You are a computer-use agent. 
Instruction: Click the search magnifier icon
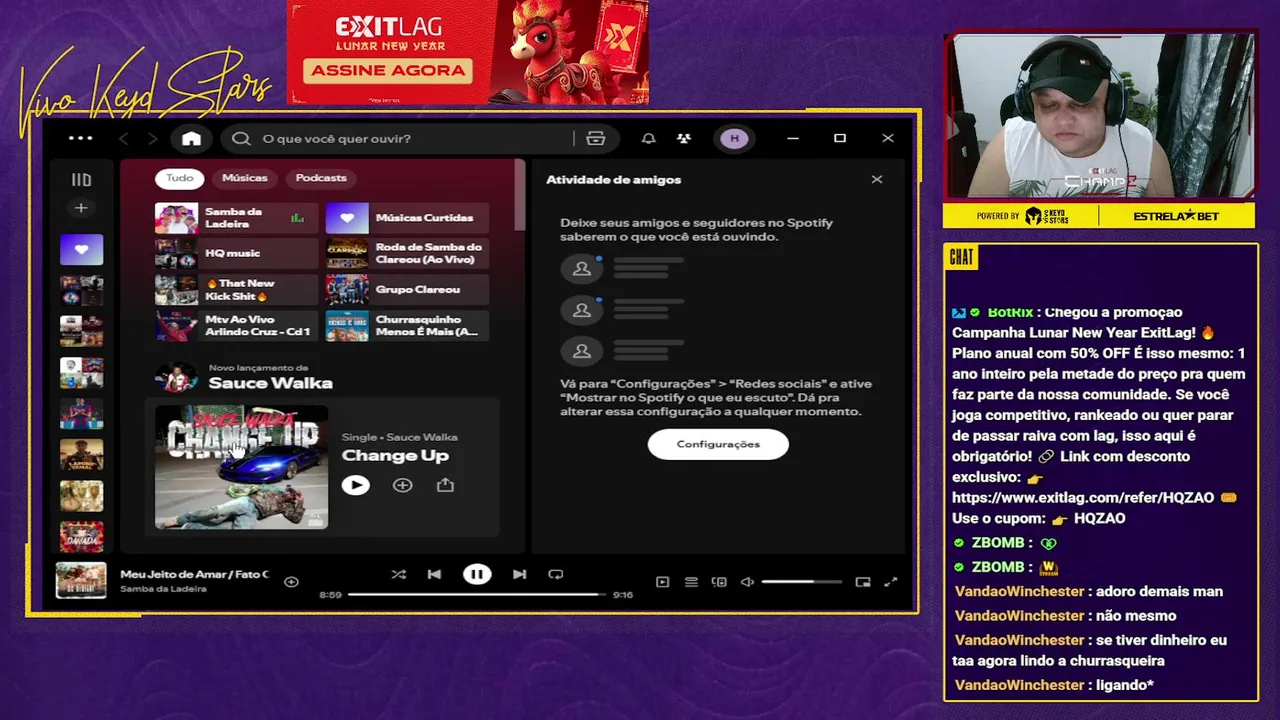[x=241, y=139]
